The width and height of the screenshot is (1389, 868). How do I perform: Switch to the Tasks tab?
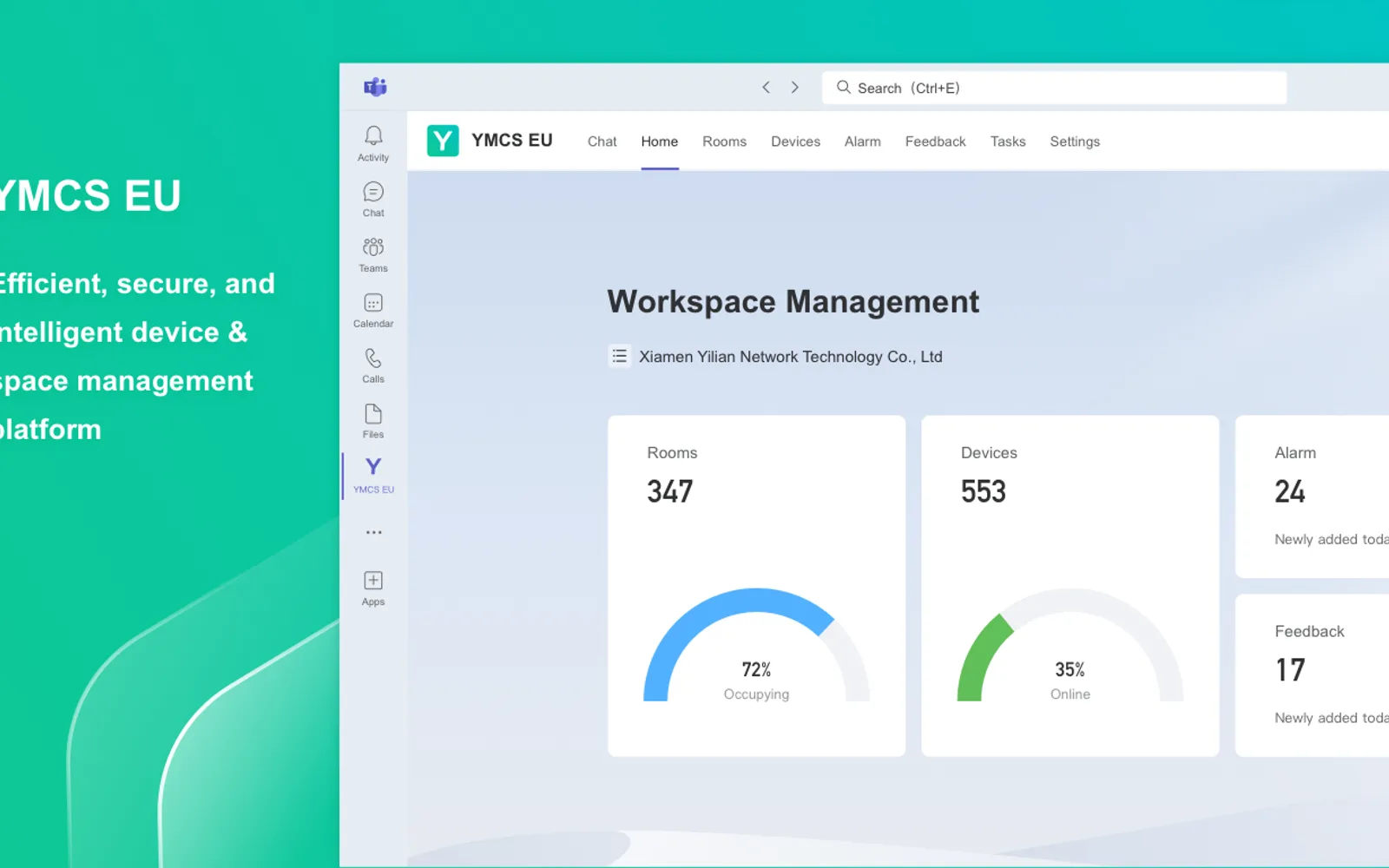pyautogui.click(x=1008, y=141)
